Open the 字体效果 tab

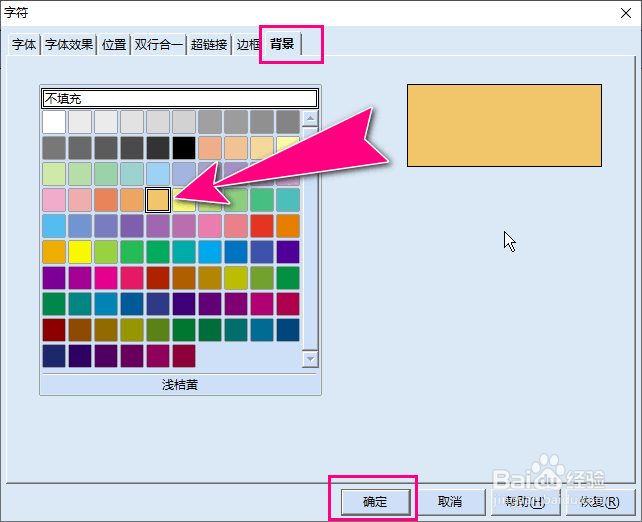(69, 44)
